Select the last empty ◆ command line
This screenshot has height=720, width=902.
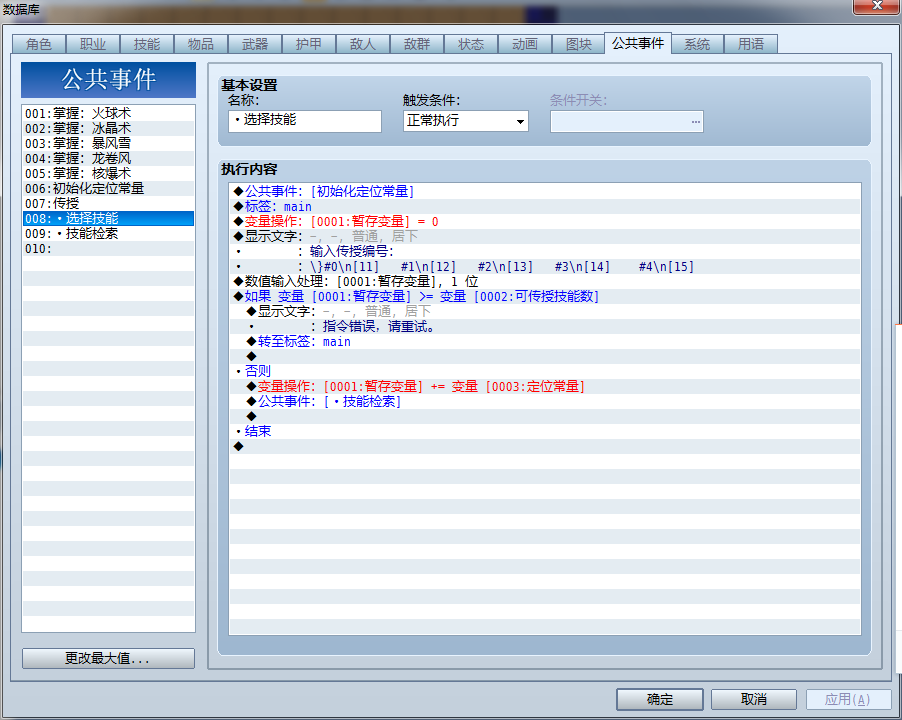545,446
